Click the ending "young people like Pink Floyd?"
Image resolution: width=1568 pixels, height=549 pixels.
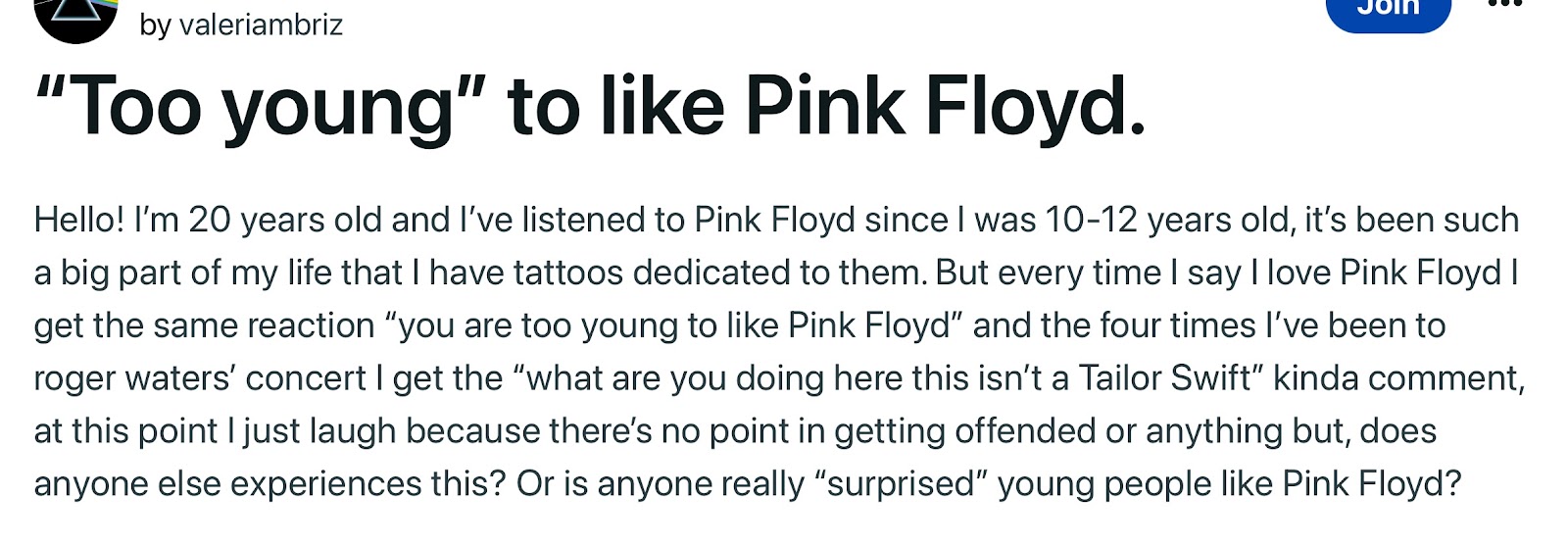coord(1230,484)
